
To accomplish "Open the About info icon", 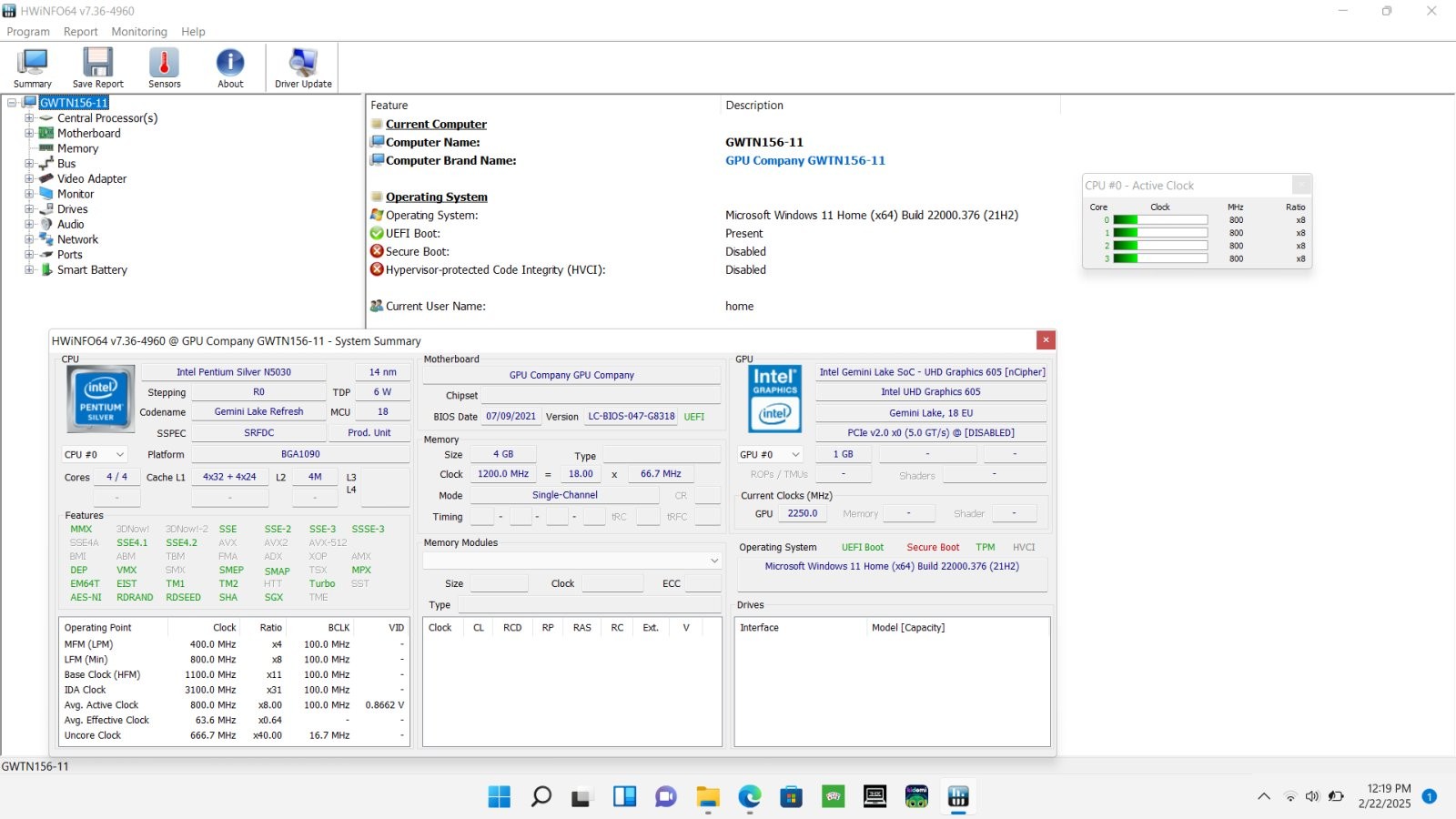I will pyautogui.click(x=230, y=62).
